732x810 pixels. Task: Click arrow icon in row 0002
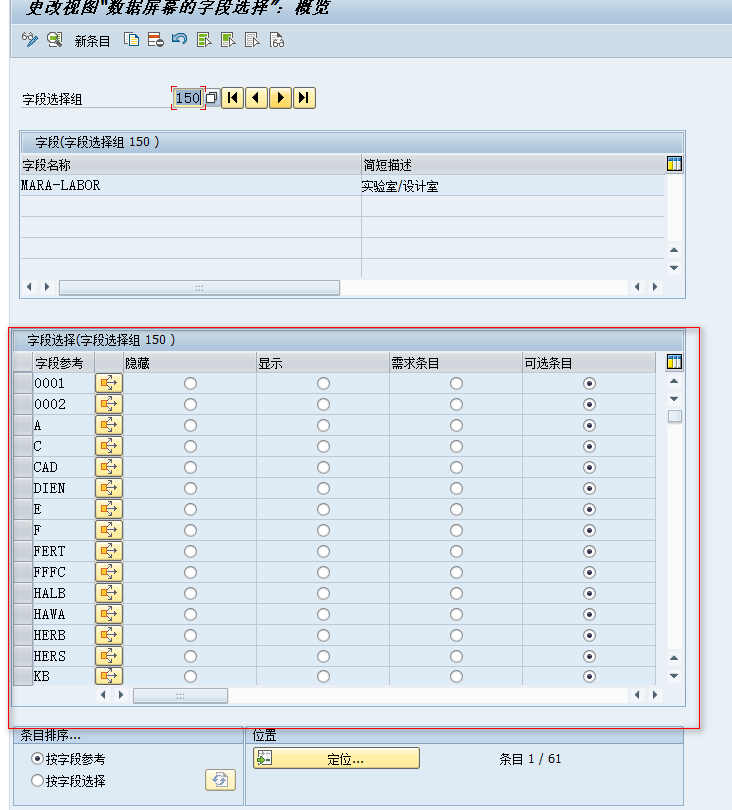pyautogui.click(x=109, y=404)
